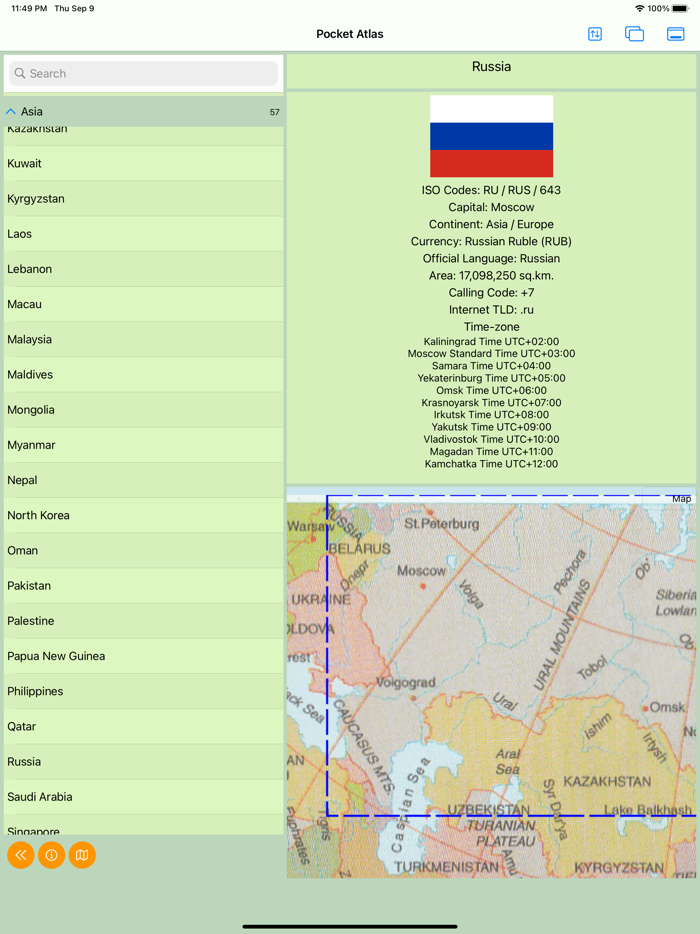Select Nepal in the list
Screen dimensions: 700x934
pos(144,480)
